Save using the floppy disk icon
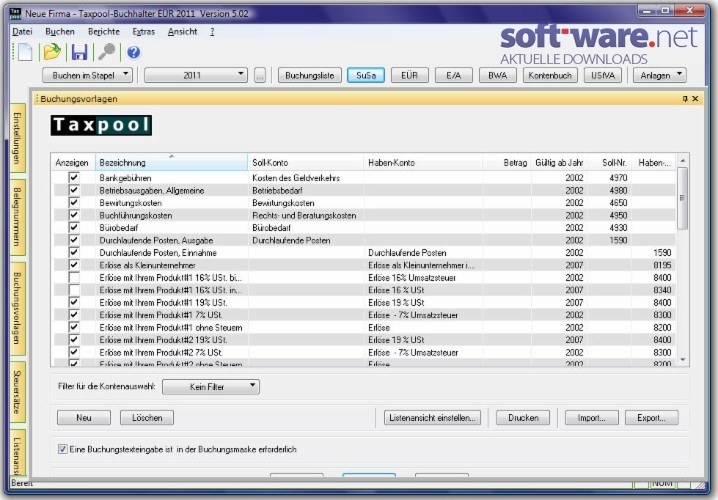718x500 pixels. (79, 52)
